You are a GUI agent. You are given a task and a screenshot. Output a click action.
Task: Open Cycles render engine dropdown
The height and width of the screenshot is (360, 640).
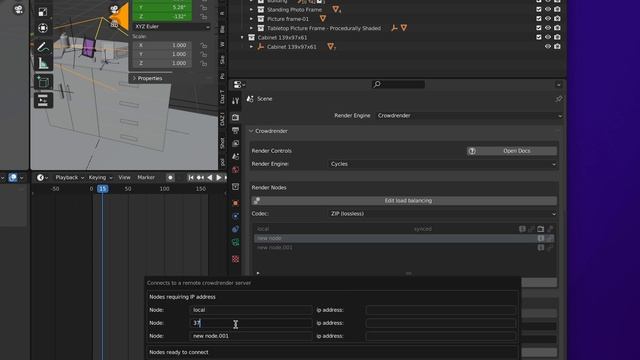[443, 164]
